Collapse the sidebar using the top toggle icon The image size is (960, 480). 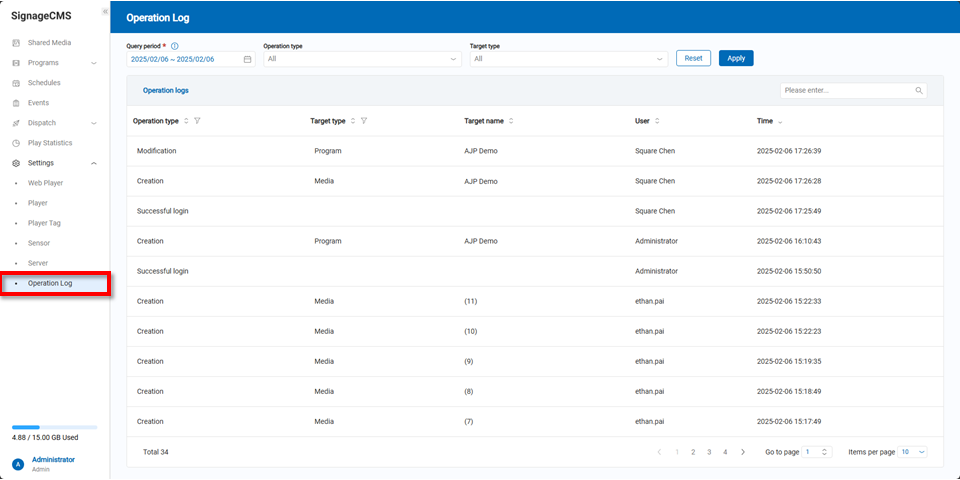click(105, 12)
